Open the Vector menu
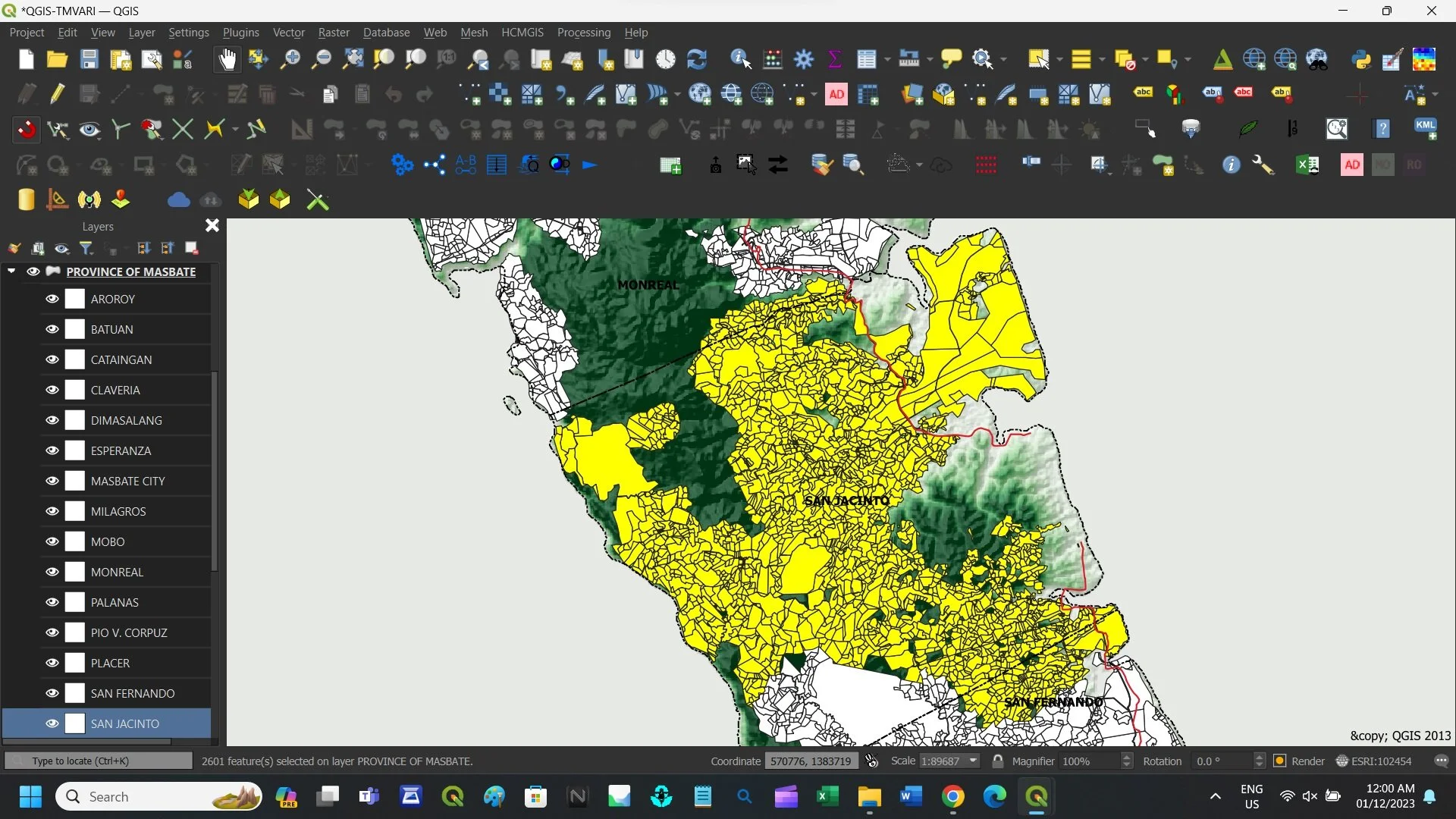Image resolution: width=1456 pixels, height=819 pixels. [288, 33]
